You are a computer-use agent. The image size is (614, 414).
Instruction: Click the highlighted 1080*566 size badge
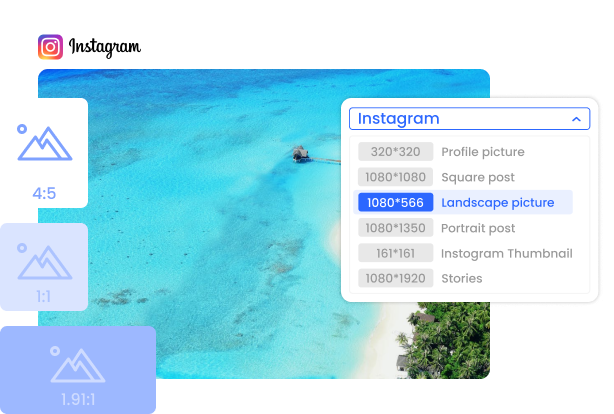(x=395, y=202)
